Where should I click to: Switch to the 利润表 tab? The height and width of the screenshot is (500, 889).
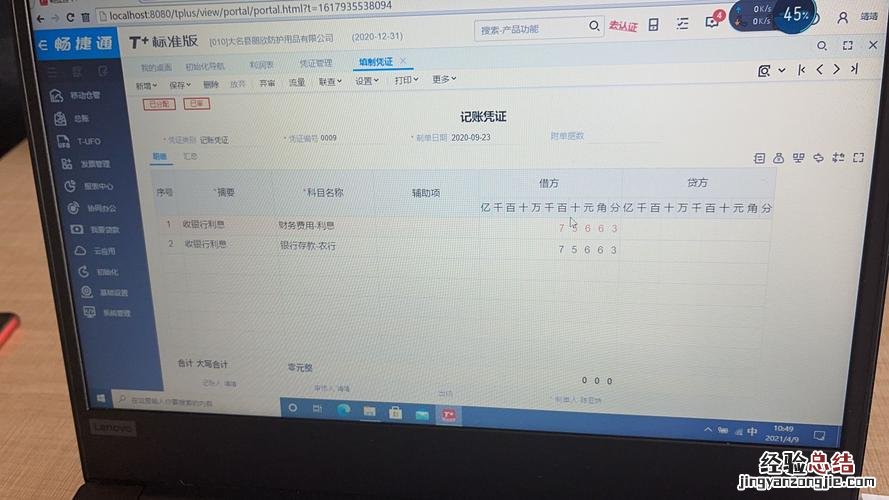coord(261,65)
